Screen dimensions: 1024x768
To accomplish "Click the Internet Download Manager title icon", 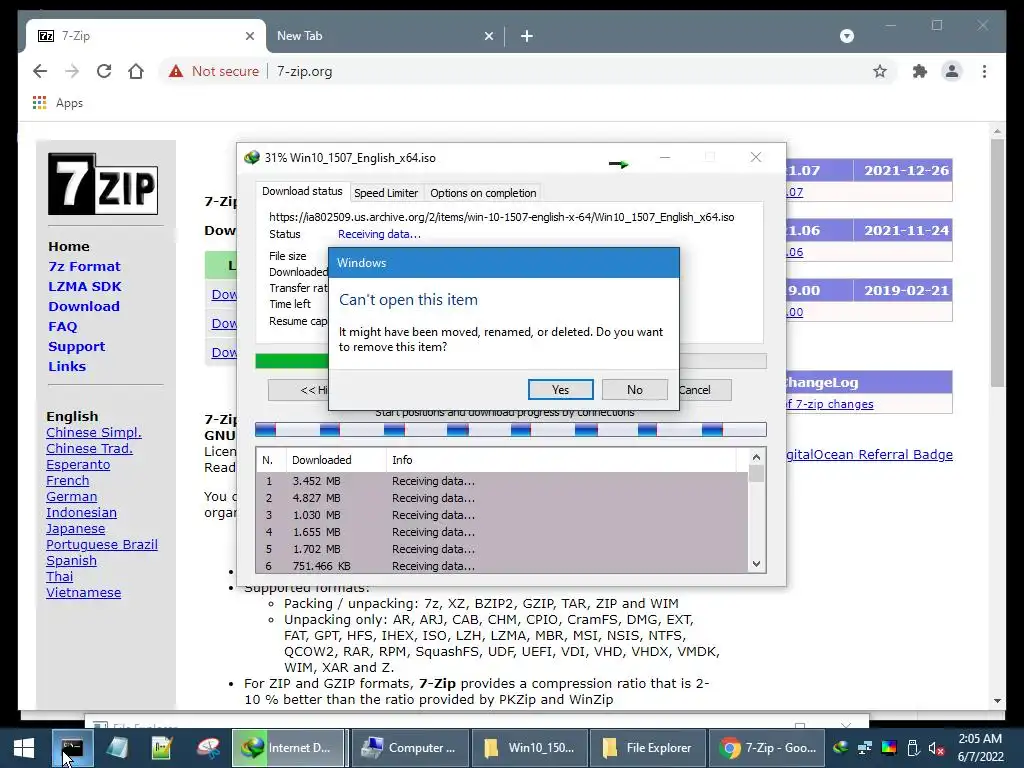I will 251,157.
